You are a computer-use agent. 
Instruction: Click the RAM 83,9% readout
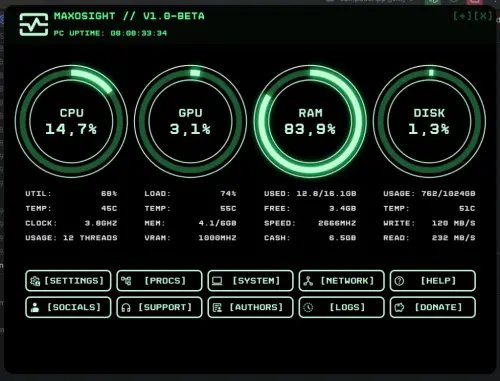[x=310, y=129]
